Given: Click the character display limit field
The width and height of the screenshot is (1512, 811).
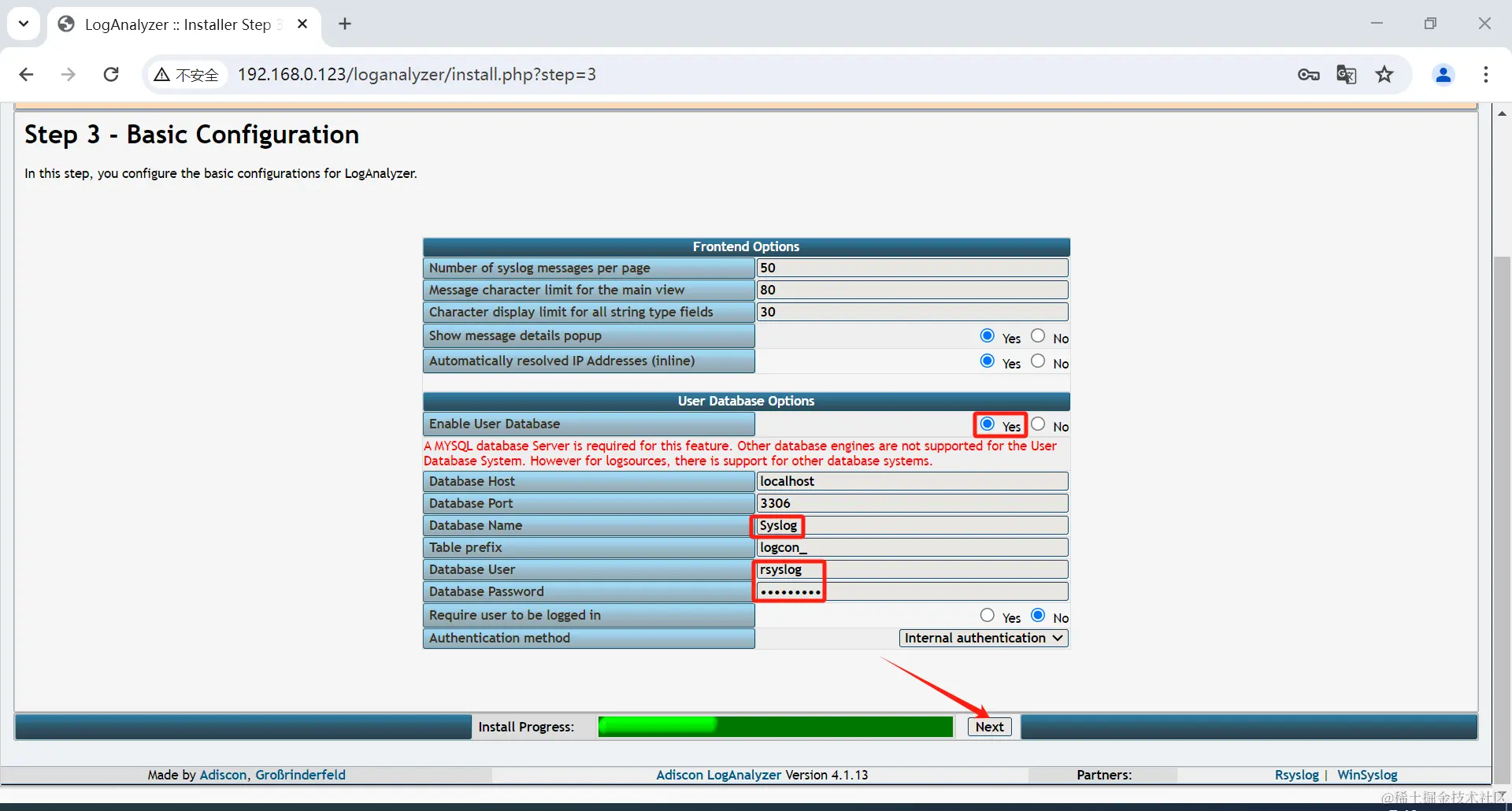Looking at the screenshot, I should [x=912, y=312].
